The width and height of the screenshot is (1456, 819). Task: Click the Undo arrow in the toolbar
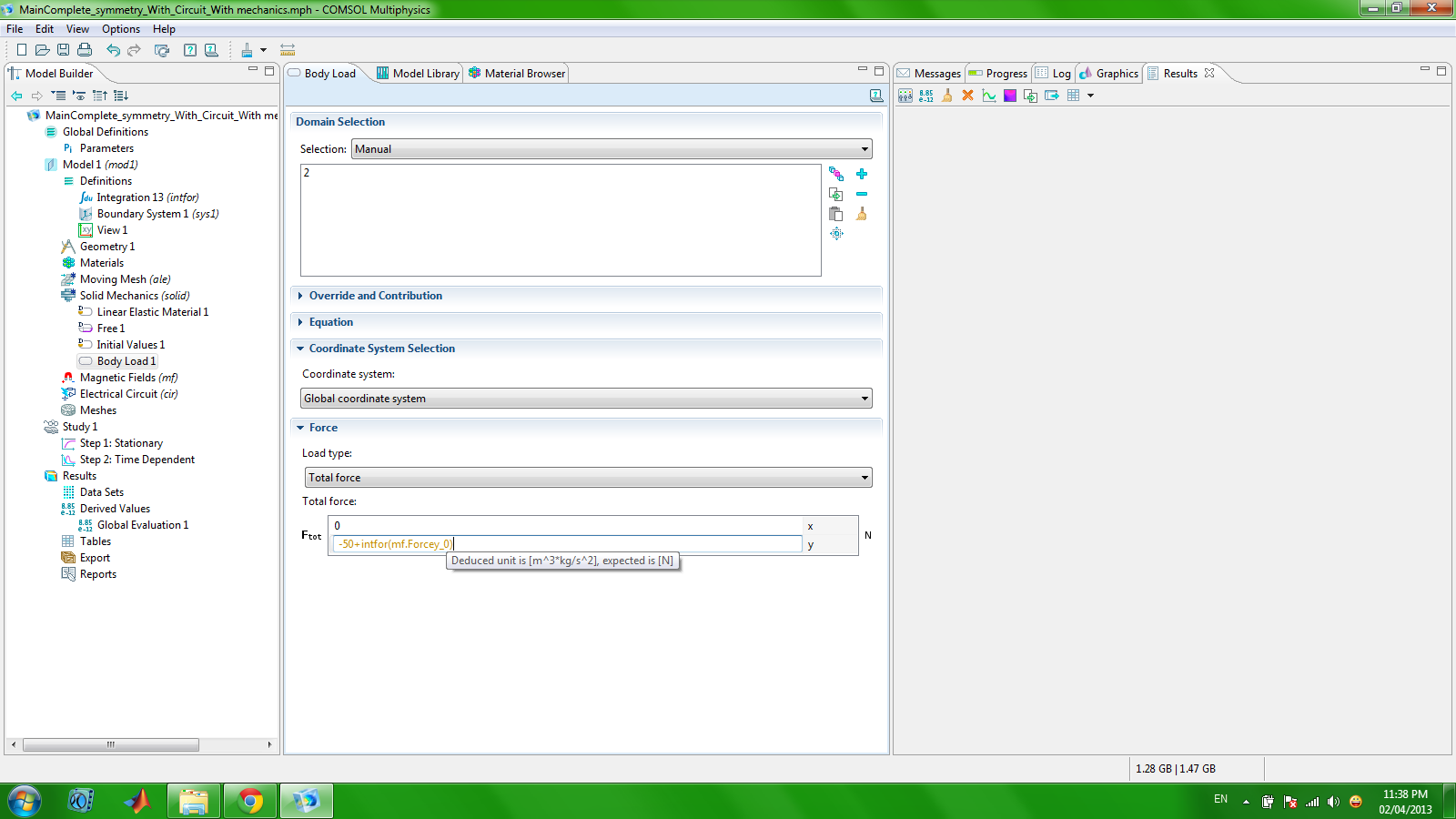(x=113, y=50)
